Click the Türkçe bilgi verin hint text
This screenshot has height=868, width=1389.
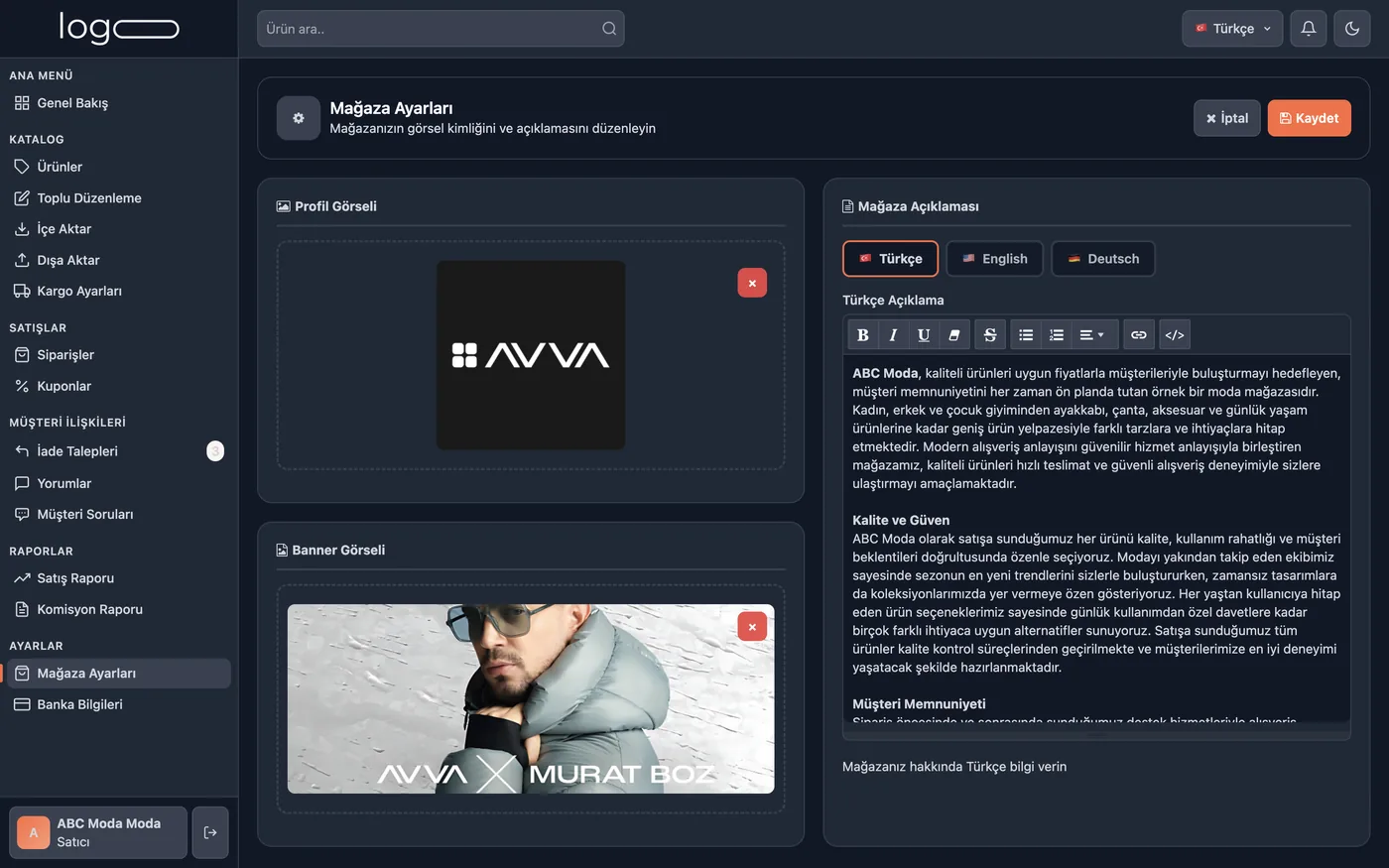[x=954, y=767]
